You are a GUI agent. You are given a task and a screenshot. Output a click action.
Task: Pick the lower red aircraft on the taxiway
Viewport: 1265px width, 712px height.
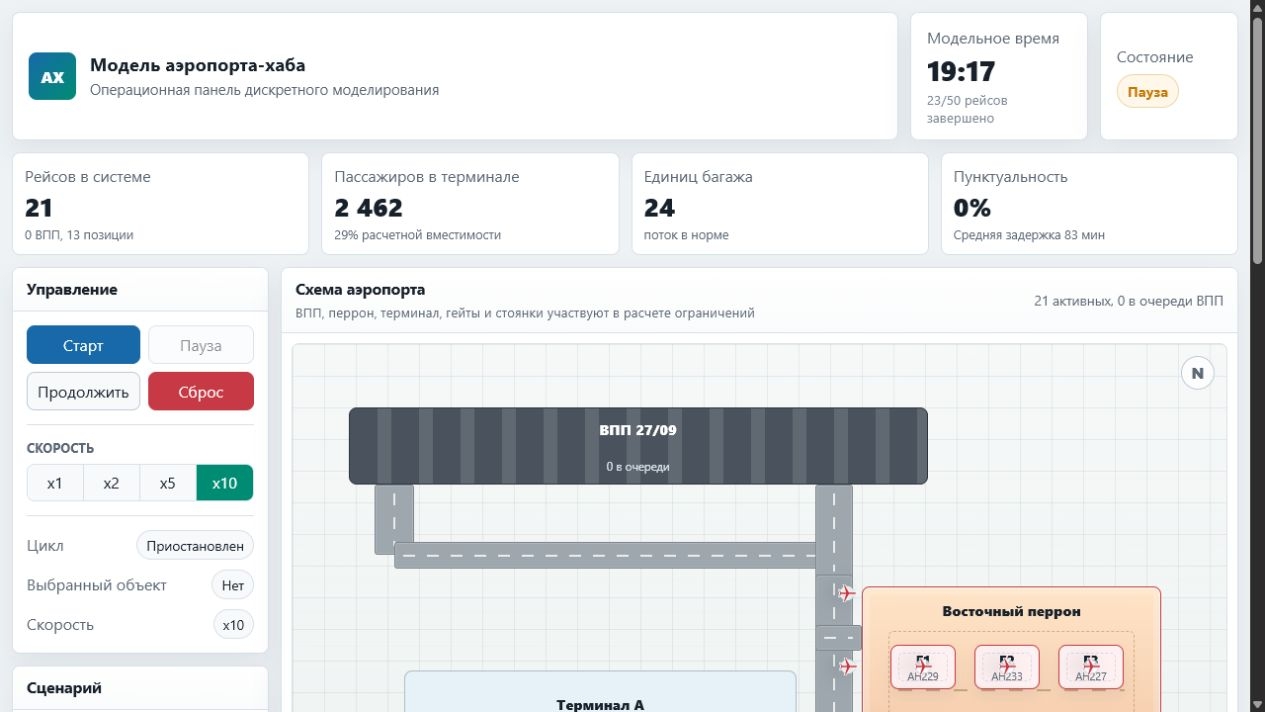848,666
